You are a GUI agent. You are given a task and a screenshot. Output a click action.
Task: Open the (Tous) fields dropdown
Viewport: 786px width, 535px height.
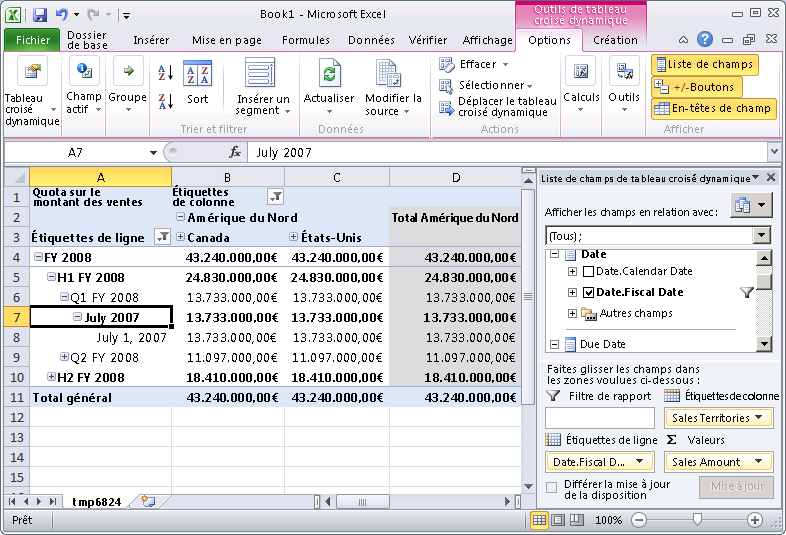point(762,235)
